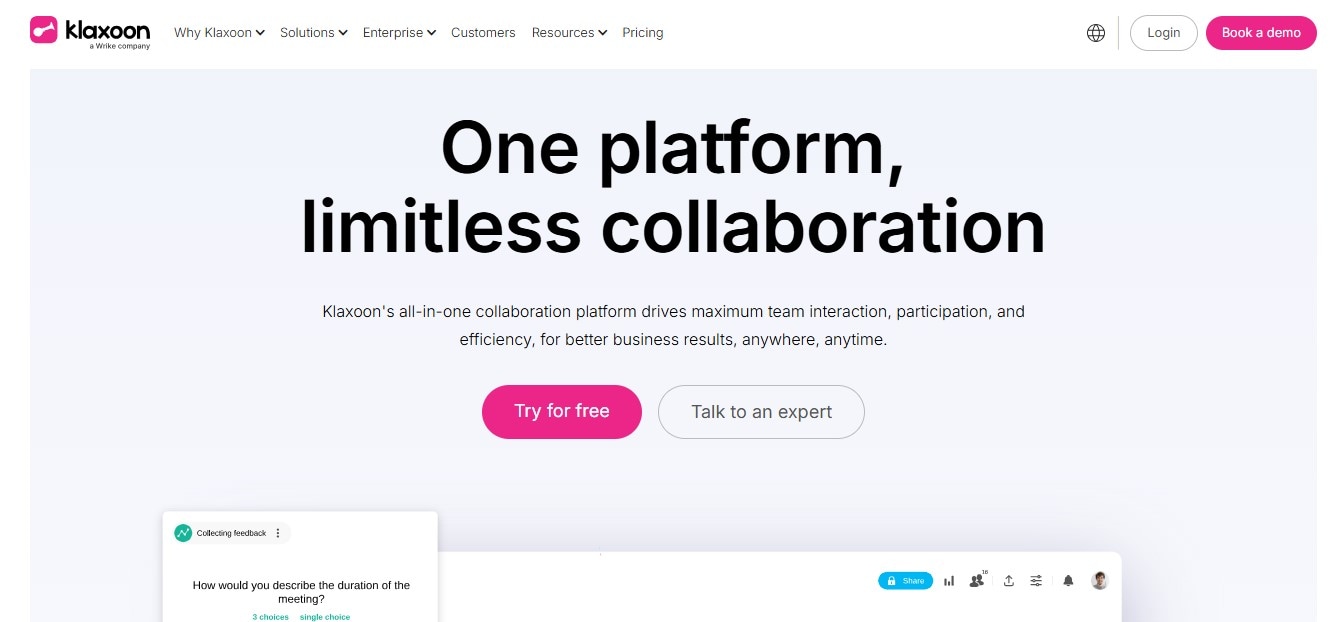1342x622 pixels.
Task: Click the bar chart icon in board toolbar
Action: pos(949,581)
